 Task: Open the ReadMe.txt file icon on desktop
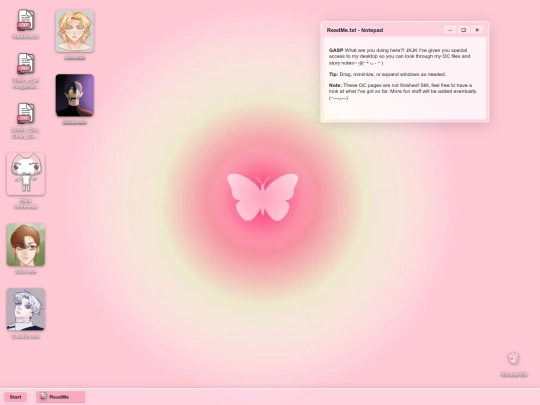(x=26, y=24)
